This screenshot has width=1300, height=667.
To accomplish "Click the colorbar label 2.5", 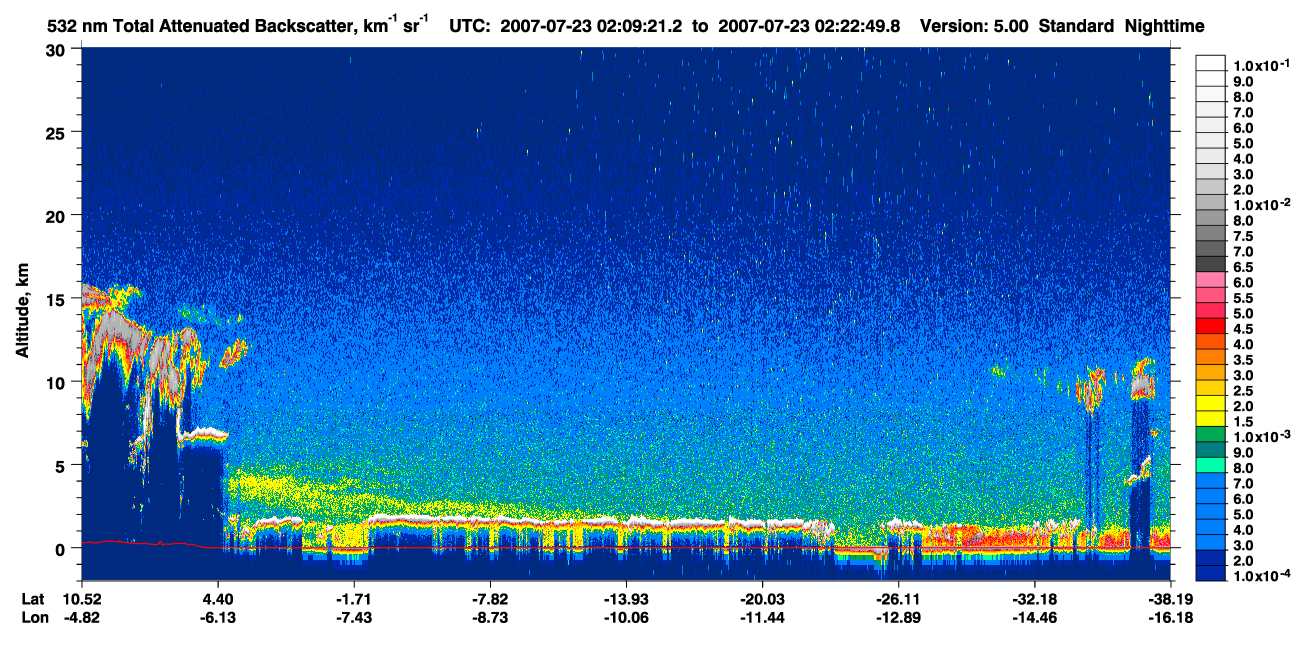I will pyautogui.click(x=1245, y=391).
